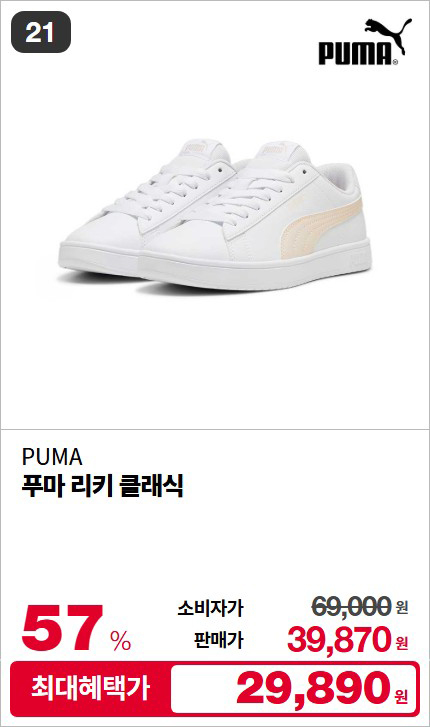The width and height of the screenshot is (430, 727).
Task: Click the PUMA wordmark text under the cat
Action: (355, 53)
